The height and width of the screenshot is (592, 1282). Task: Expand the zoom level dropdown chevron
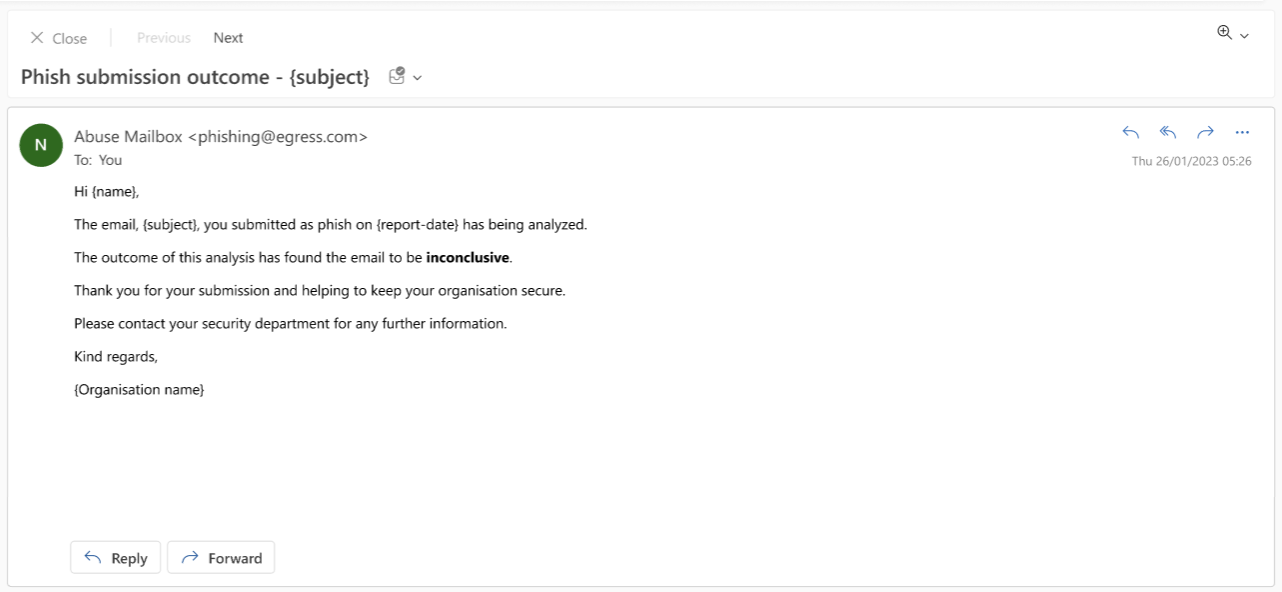coord(1243,35)
